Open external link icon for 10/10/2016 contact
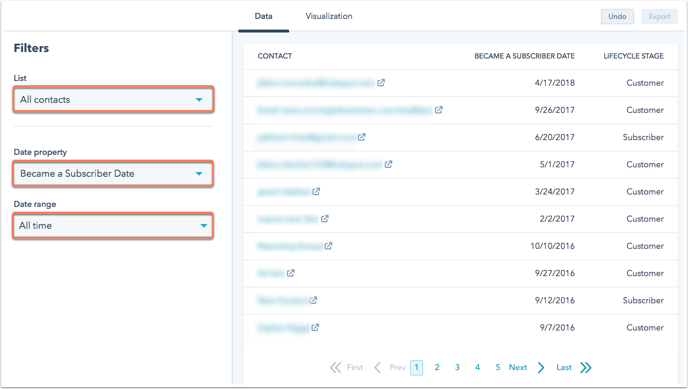 point(328,246)
